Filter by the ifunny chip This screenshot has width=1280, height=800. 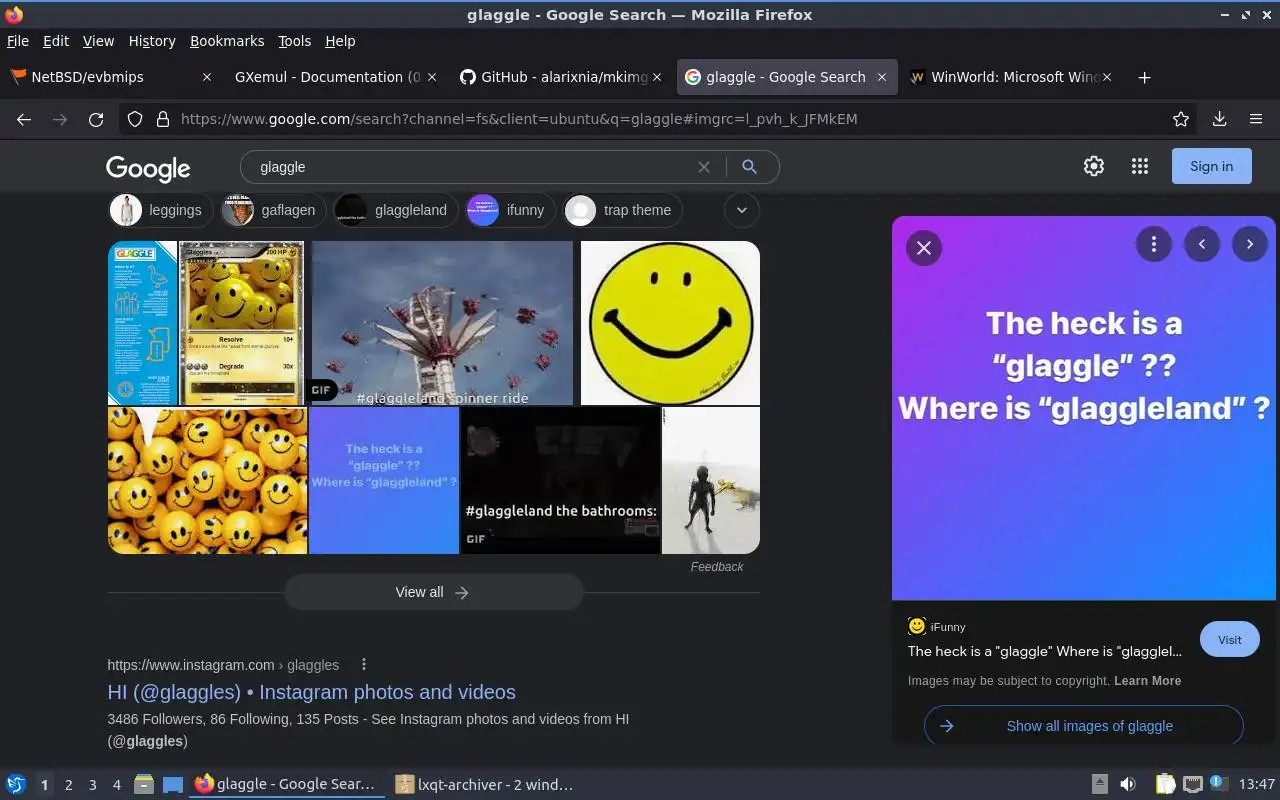(510, 210)
